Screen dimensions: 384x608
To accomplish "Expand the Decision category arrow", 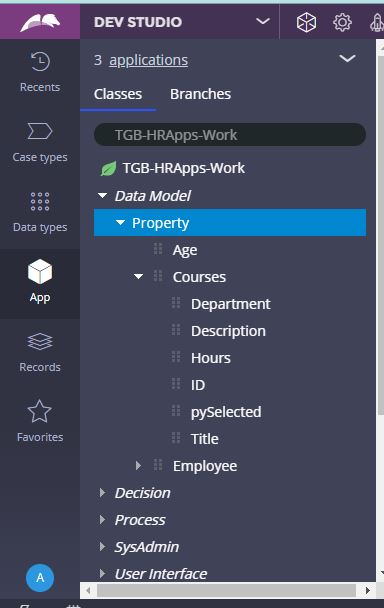I will [x=102, y=492].
